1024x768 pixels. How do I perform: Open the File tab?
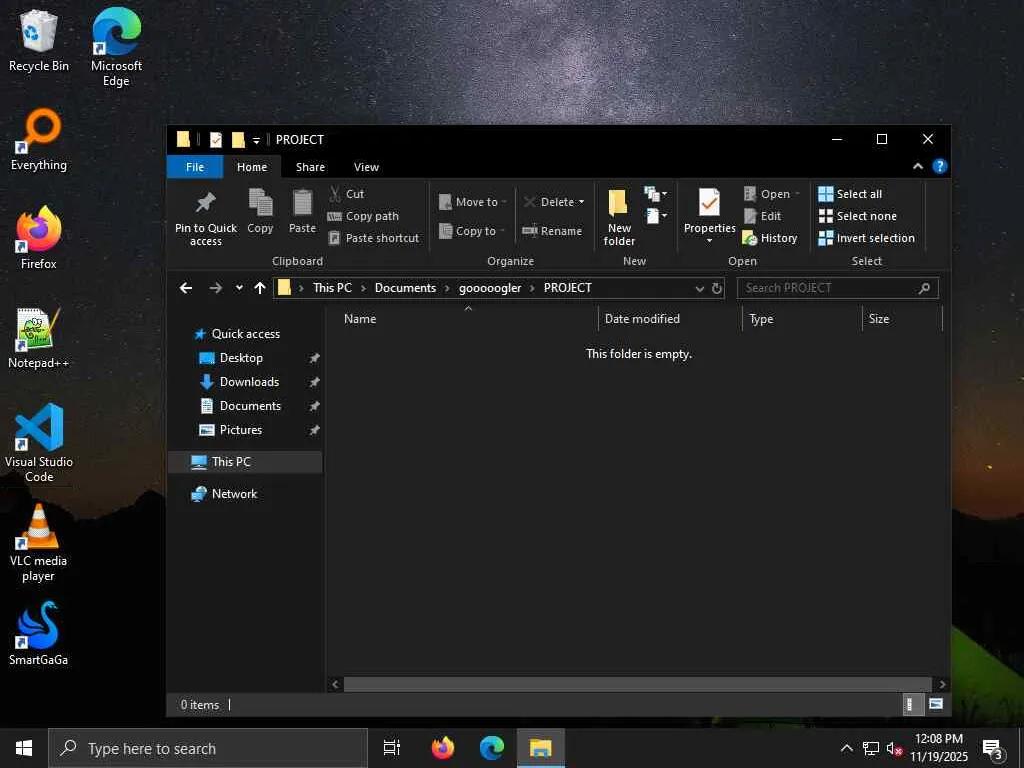(x=195, y=167)
